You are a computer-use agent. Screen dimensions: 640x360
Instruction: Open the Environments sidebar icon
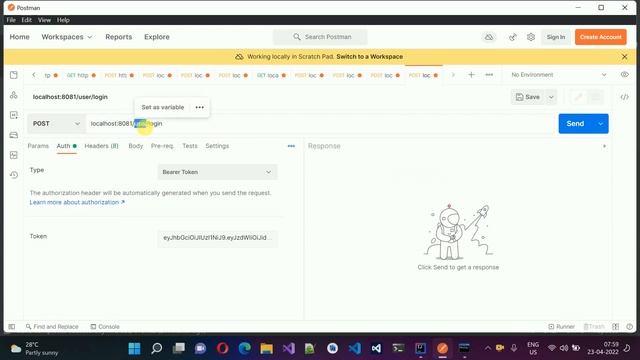pos(13,115)
